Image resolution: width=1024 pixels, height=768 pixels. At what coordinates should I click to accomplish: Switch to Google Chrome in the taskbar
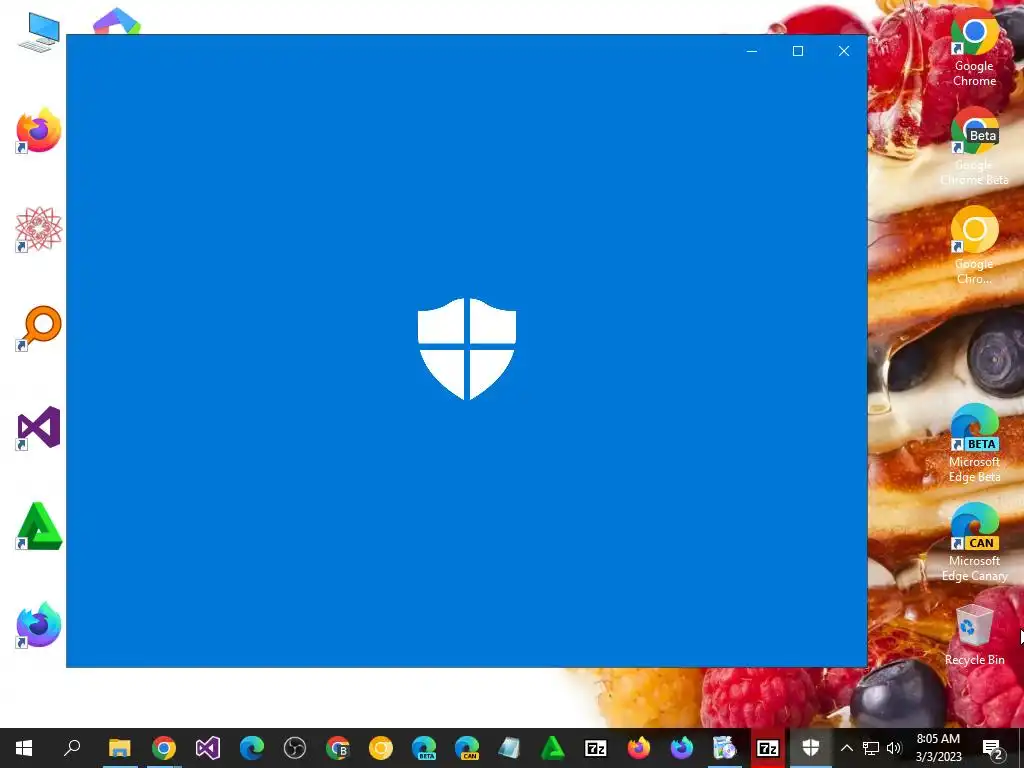click(x=163, y=748)
